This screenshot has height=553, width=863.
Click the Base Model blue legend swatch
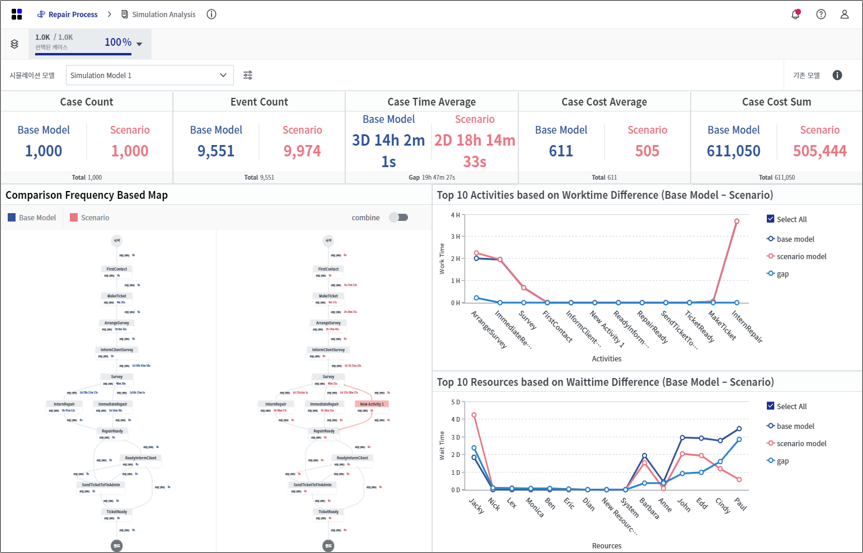(x=12, y=218)
